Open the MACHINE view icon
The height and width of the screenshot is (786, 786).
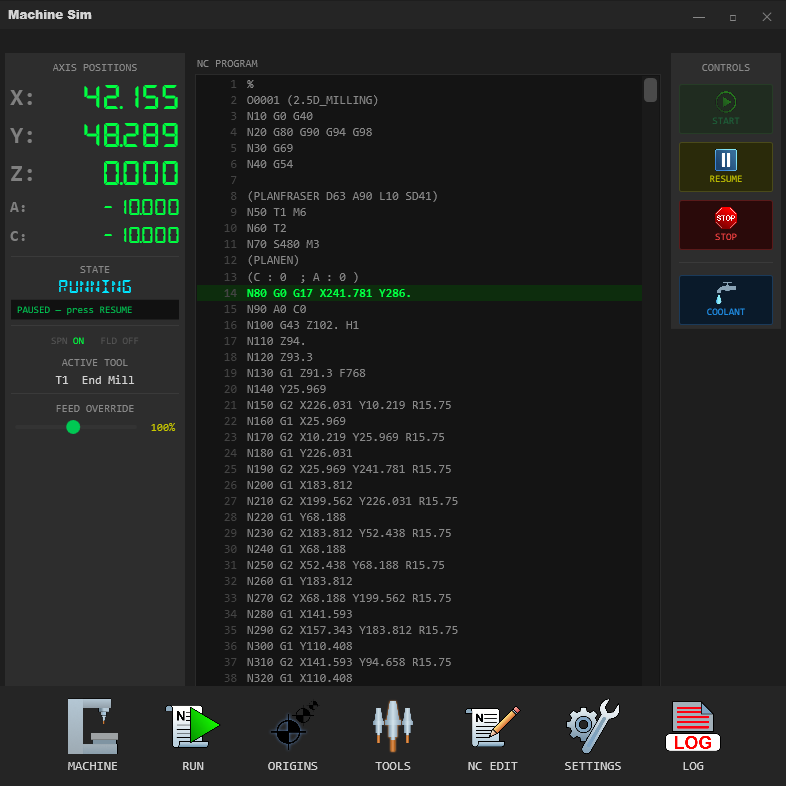(93, 726)
